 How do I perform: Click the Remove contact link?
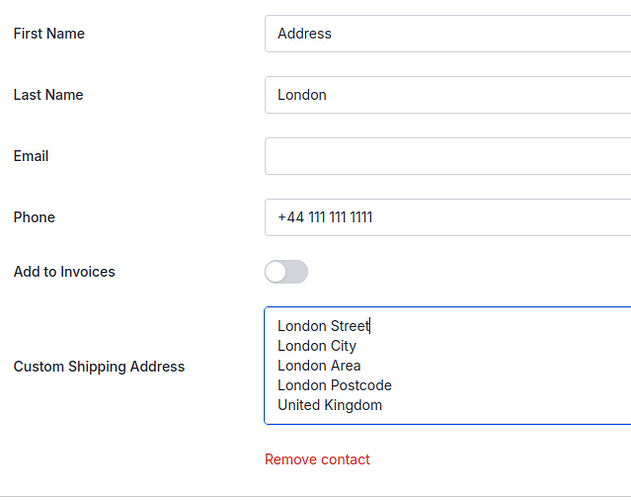click(317, 459)
